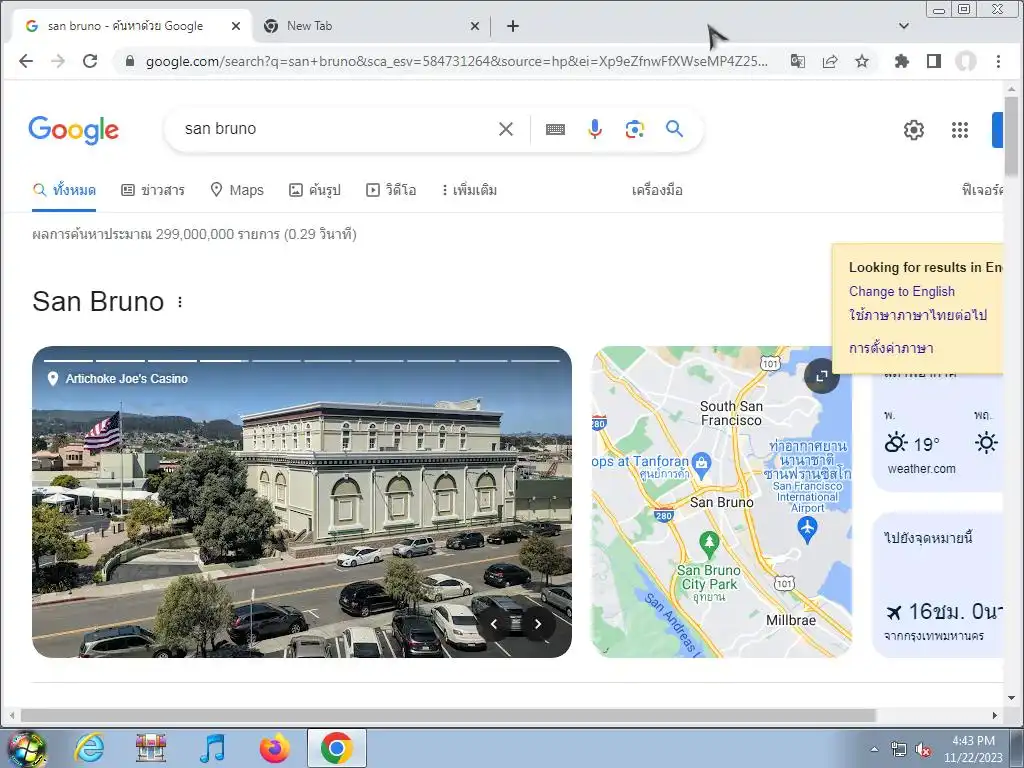Click the Change to English link
This screenshot has height=768, width=1024.
pos(901,291)
